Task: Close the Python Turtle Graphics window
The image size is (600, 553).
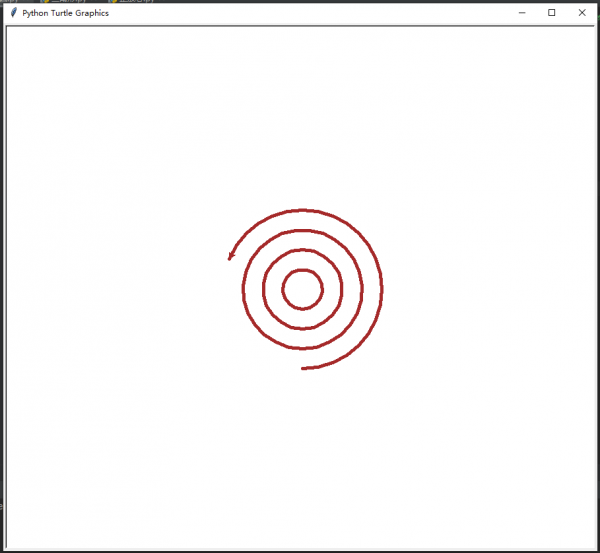Action: [582, 13]
